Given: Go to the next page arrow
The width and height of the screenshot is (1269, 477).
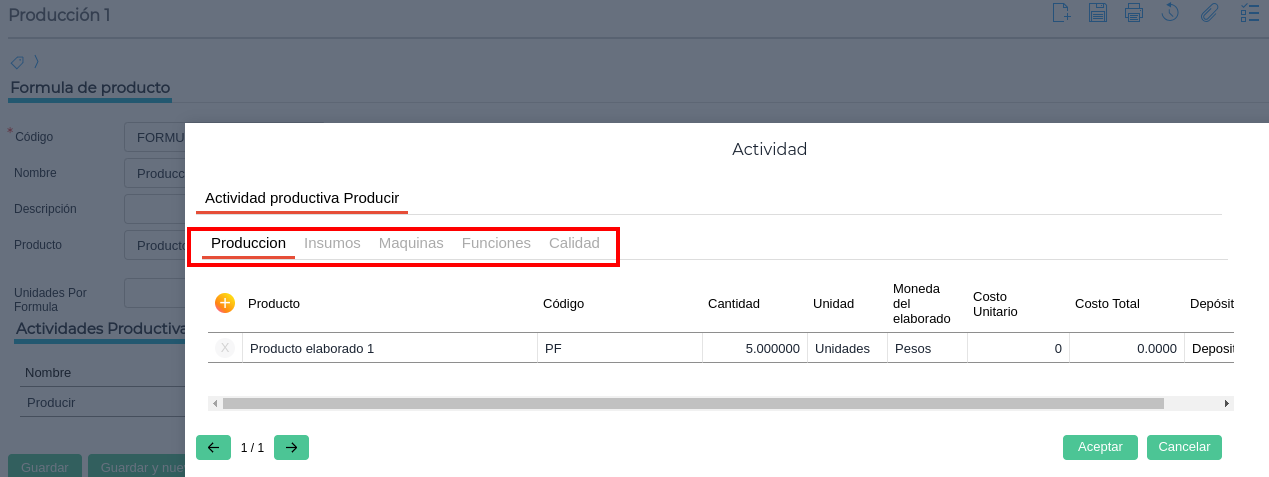Looking at the screenshot, I should 291,447.
